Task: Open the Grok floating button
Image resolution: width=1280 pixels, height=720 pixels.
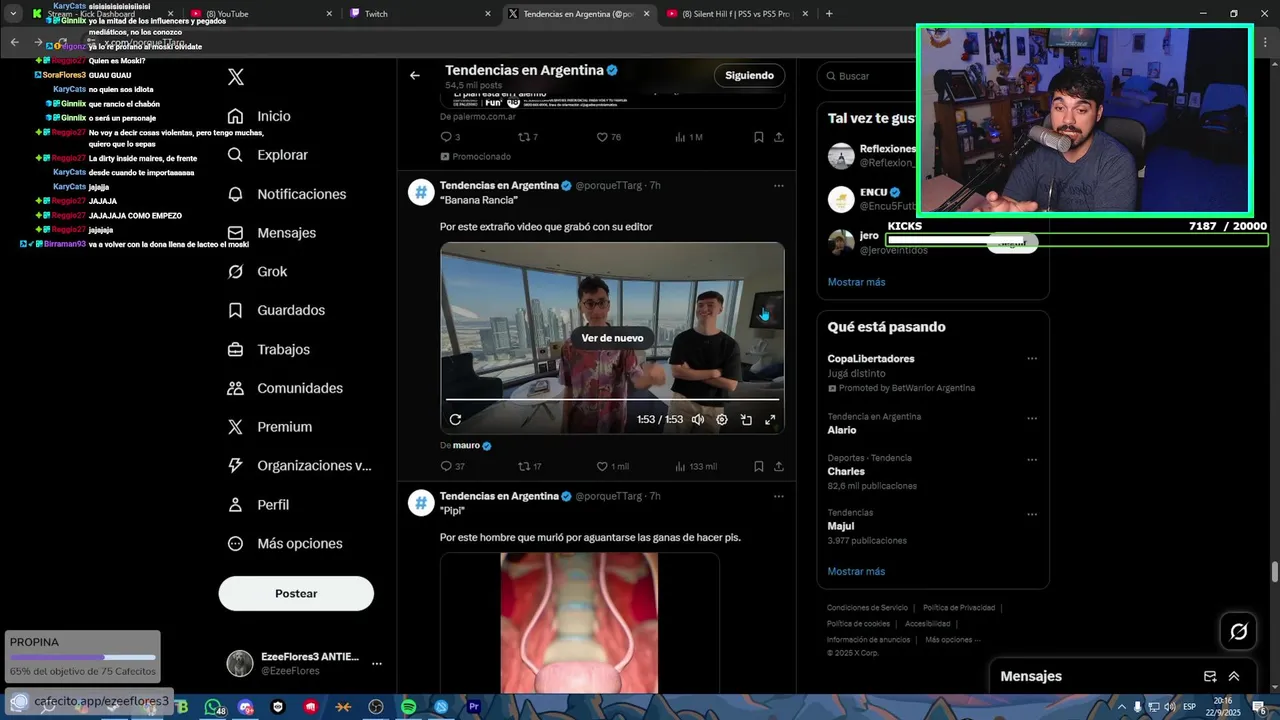Action: pos(1239,631)
